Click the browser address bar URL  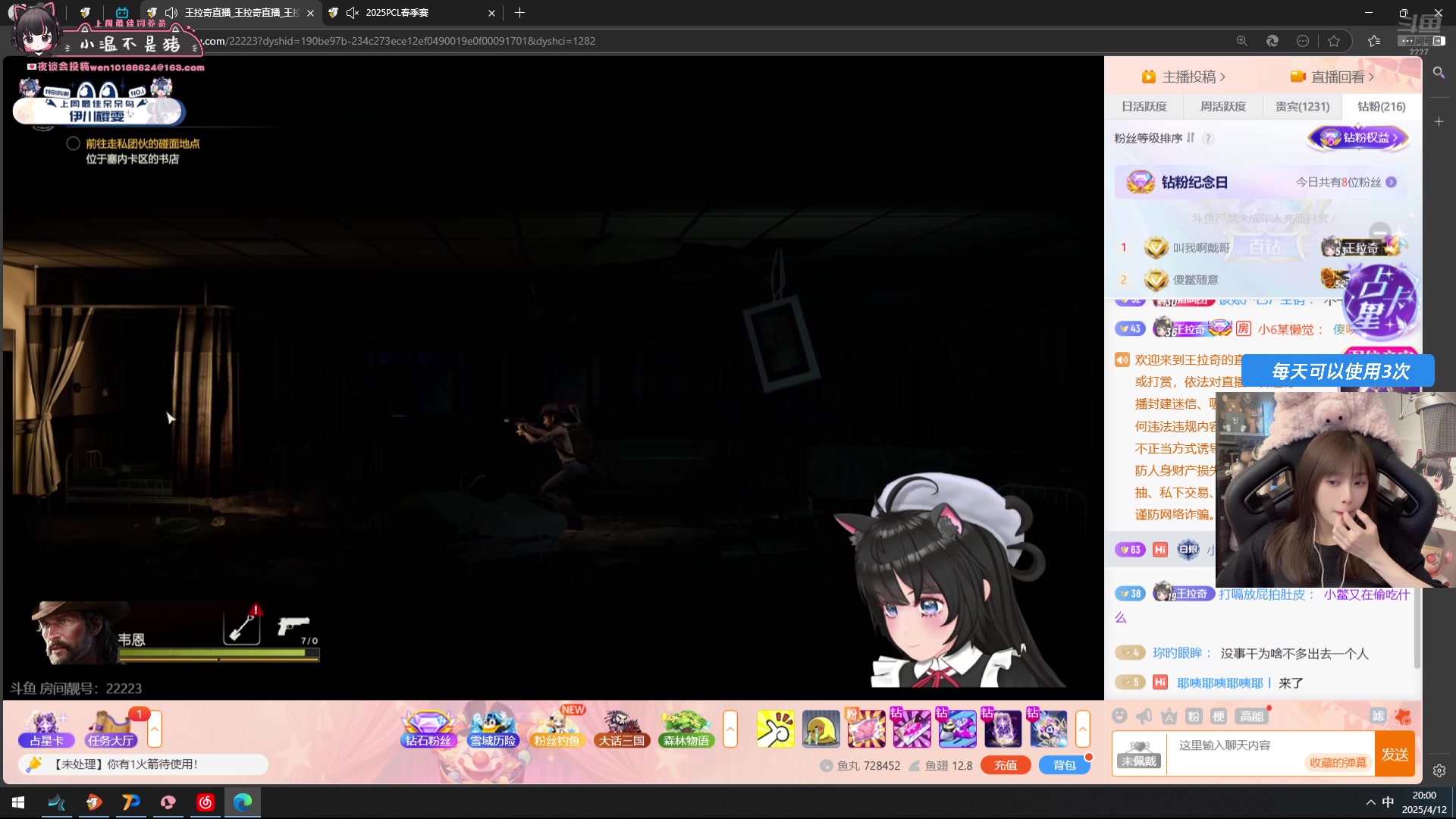click(x=400, y=41)
